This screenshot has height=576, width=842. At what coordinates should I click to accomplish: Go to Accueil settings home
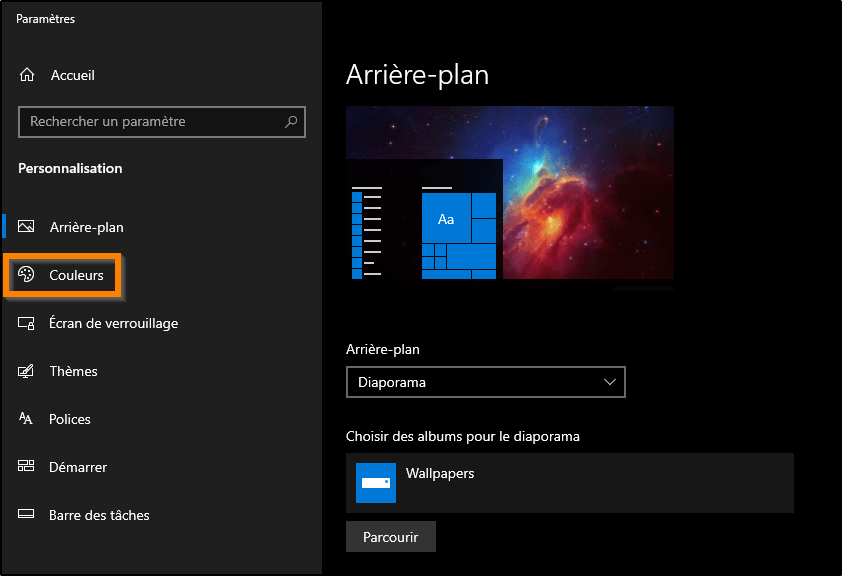(x=72, y=75)
